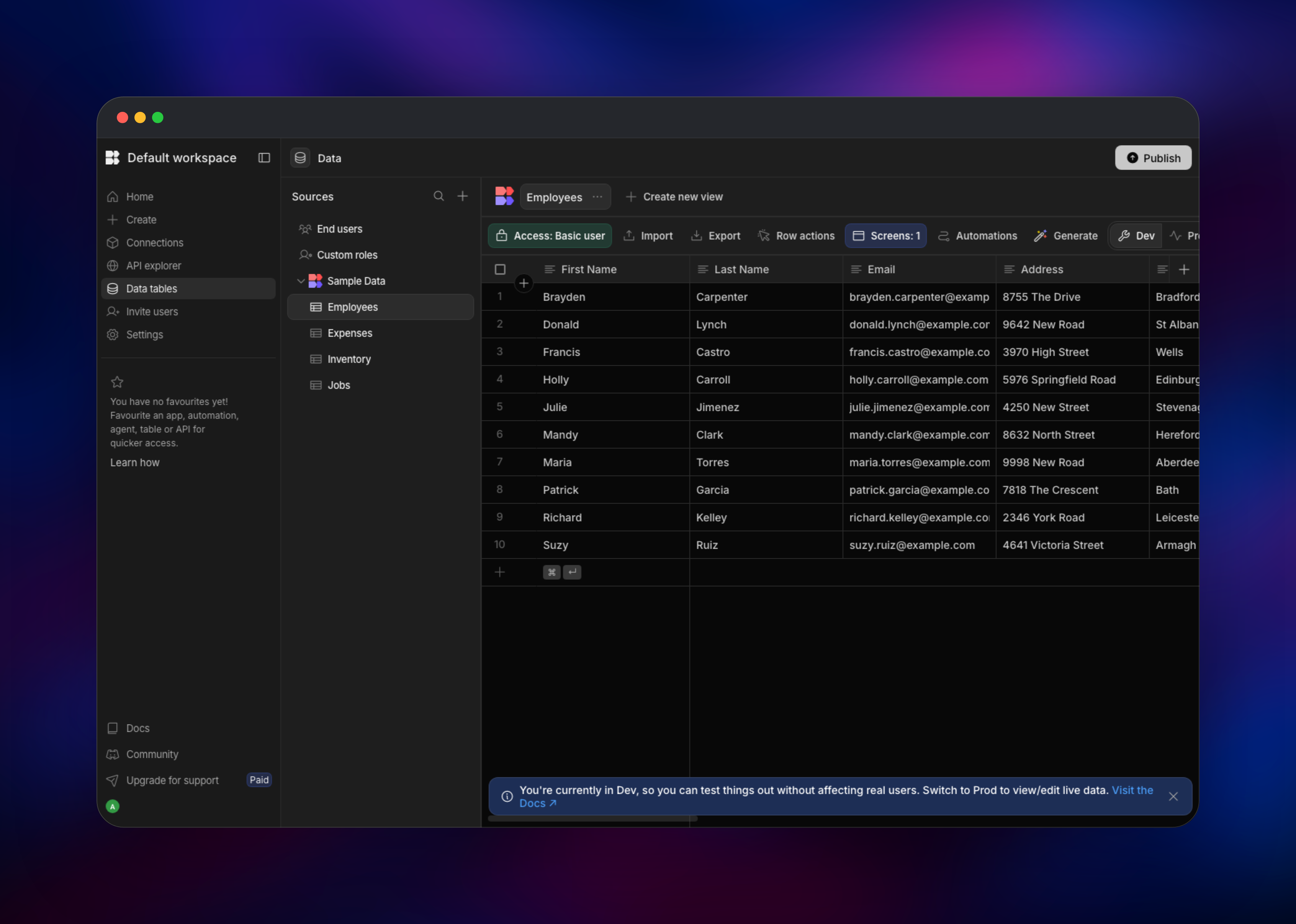Open Email column header menu

tap(920, 270)
